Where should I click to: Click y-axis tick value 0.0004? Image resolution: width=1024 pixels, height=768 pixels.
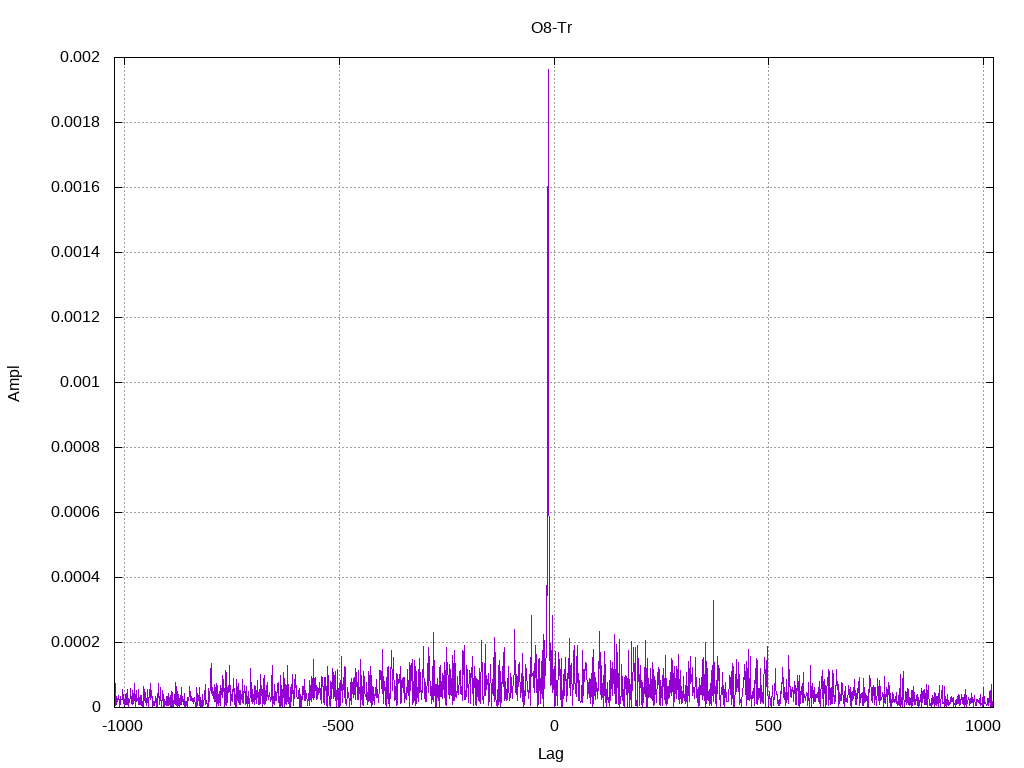pyautogui.click(x=76, y=577)
